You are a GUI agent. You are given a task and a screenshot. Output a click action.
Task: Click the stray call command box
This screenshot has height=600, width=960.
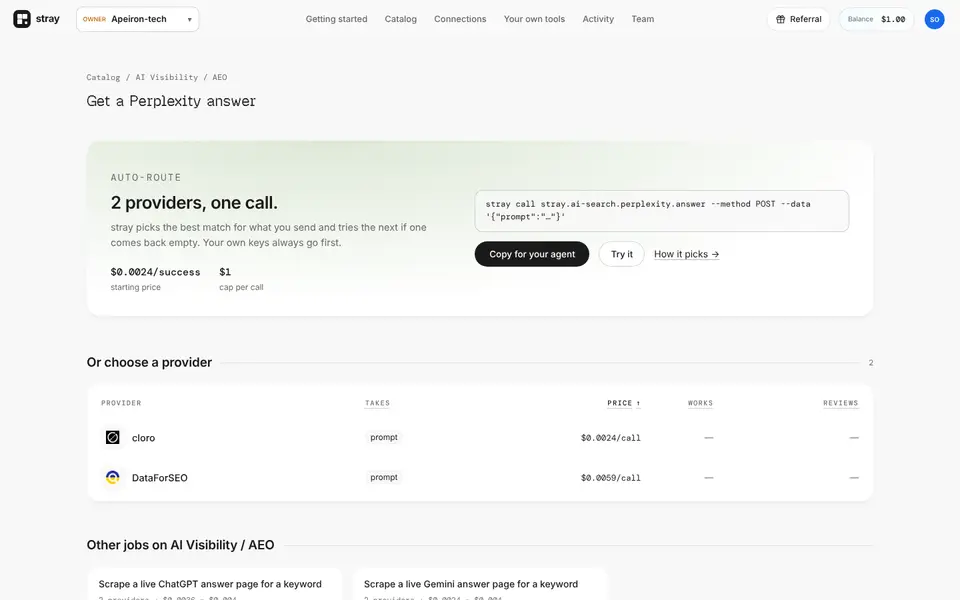(662, 211)
